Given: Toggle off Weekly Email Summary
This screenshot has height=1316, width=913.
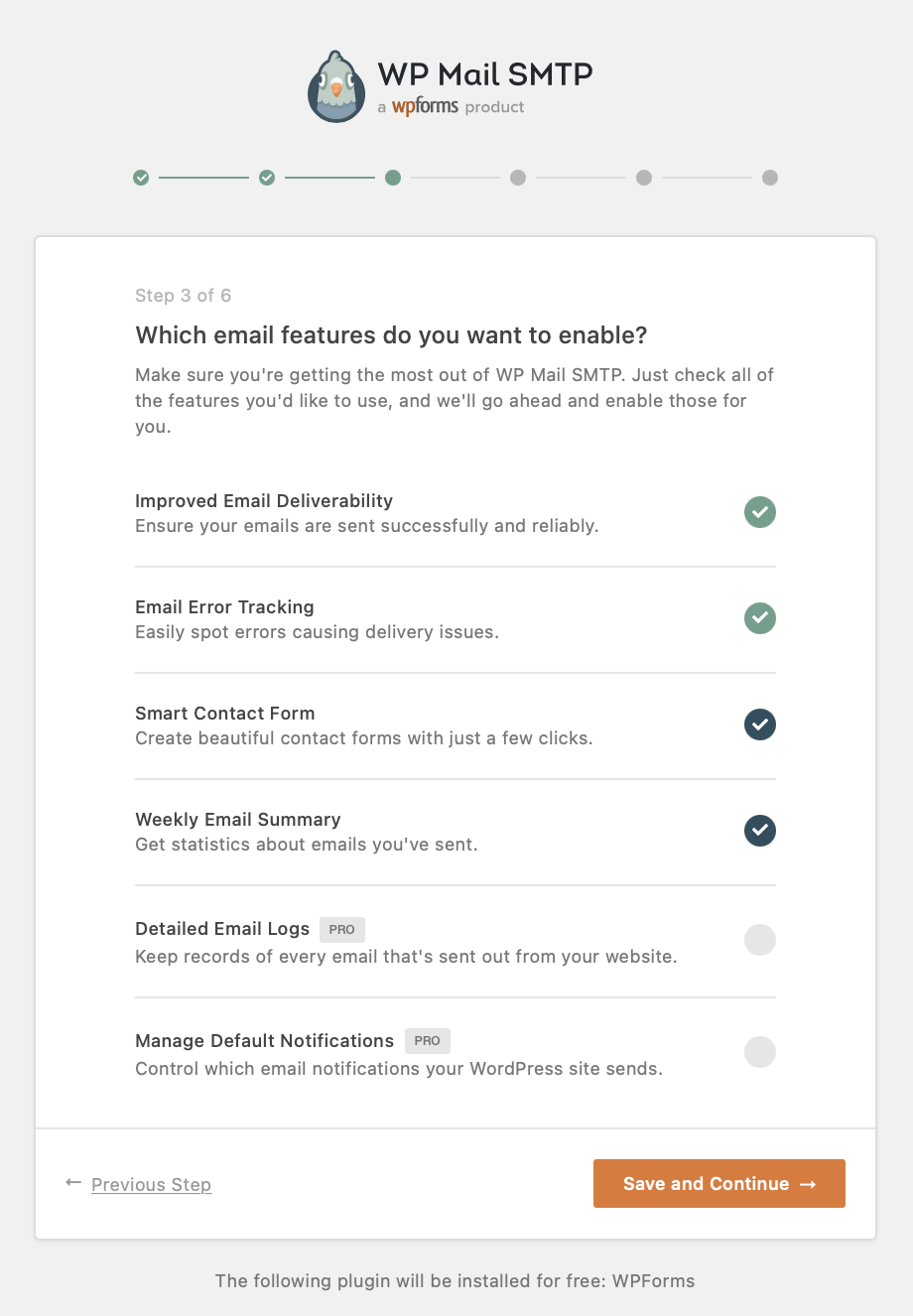Looking at the screenshot, I should 759,831.
